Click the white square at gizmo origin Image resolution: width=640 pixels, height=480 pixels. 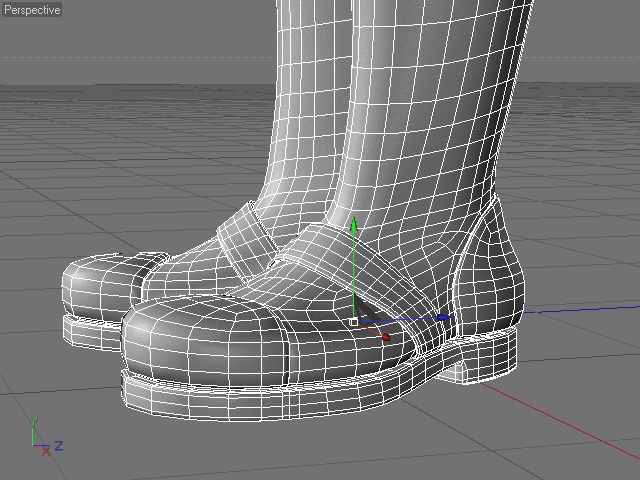(x=353, y=322)
